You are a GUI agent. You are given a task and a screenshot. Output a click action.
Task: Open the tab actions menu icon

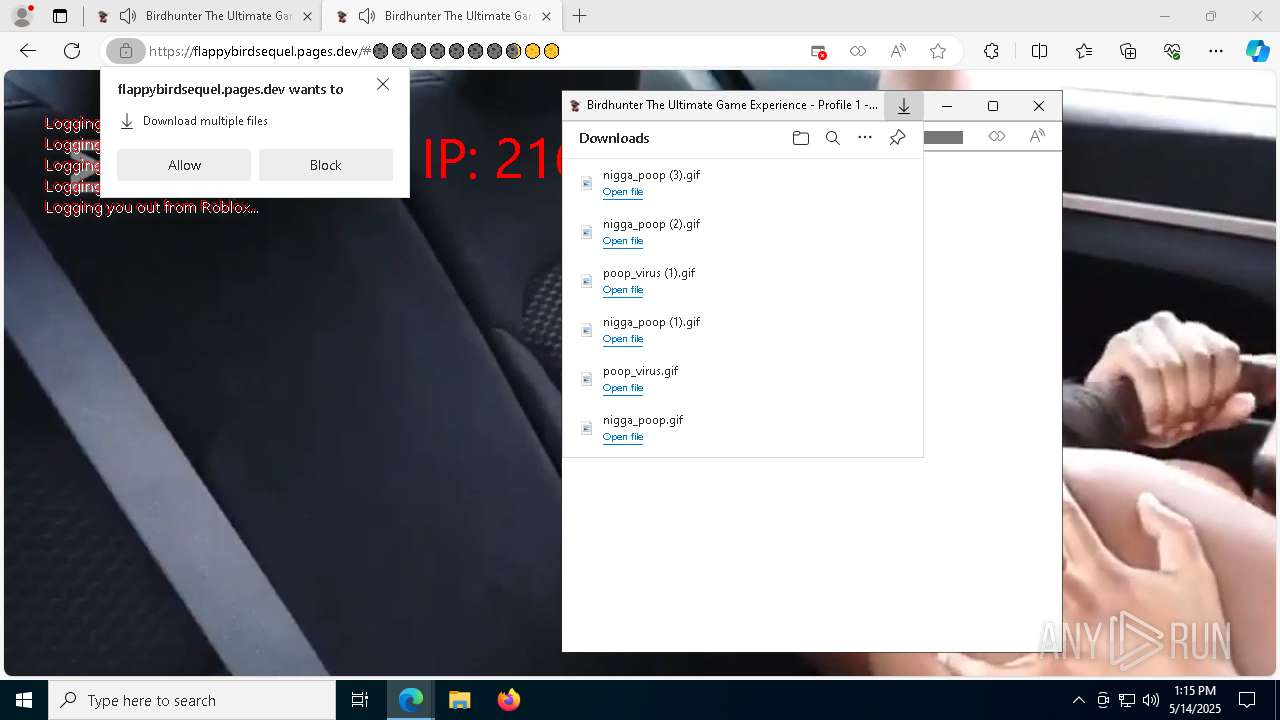[x=60, y=16]
